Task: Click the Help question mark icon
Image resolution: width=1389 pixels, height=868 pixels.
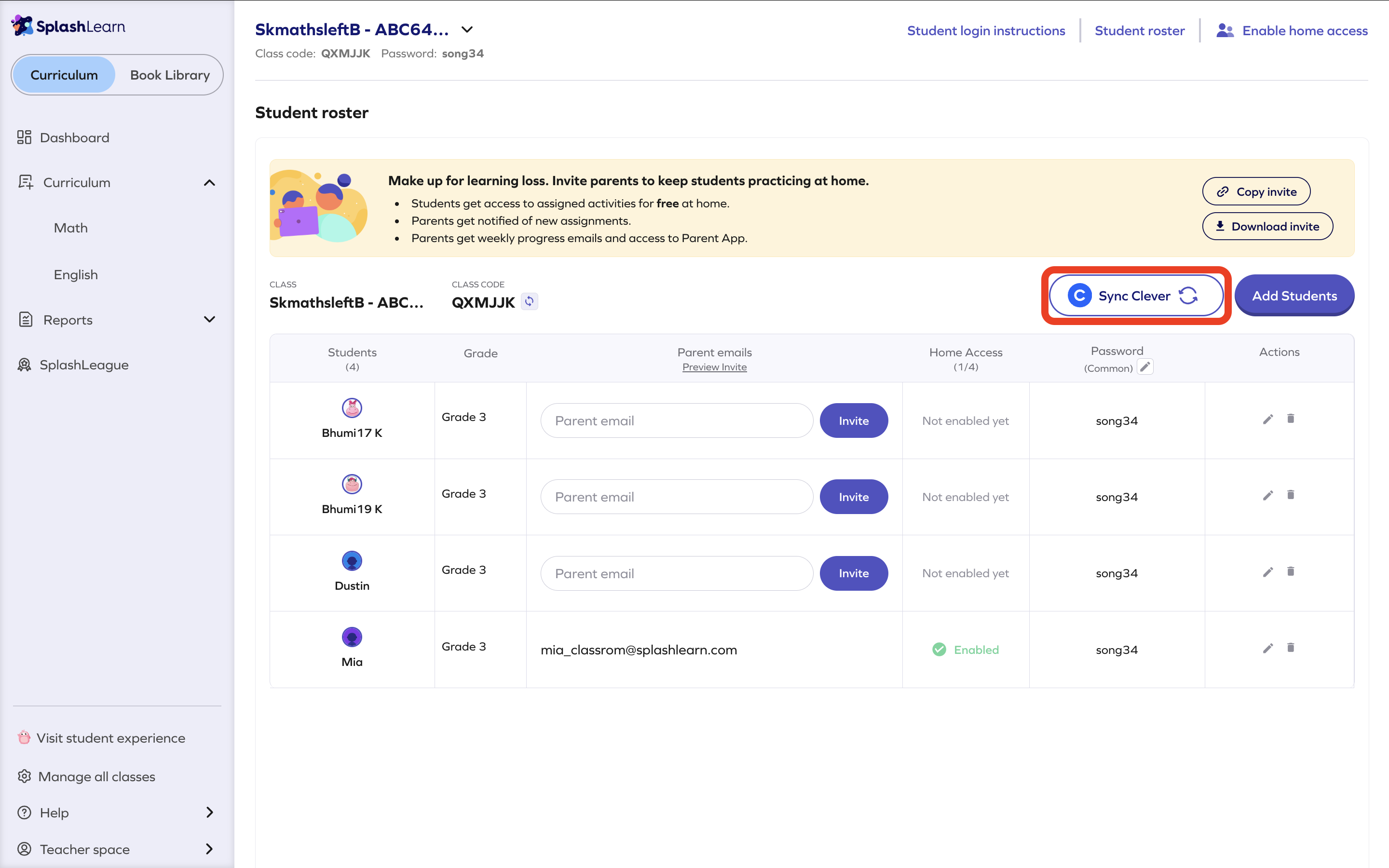Action: (24, 813)
